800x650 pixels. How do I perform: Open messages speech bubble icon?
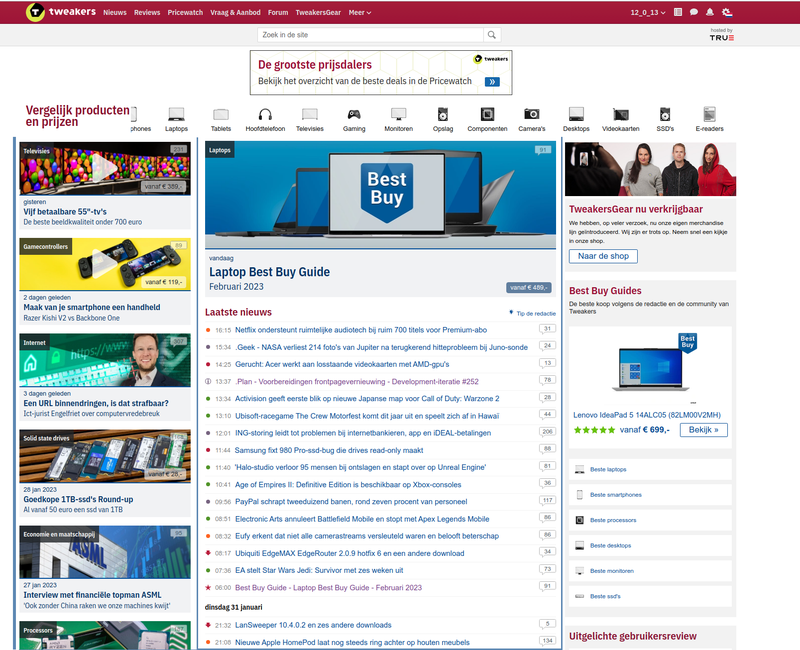[x=694, y=12]
